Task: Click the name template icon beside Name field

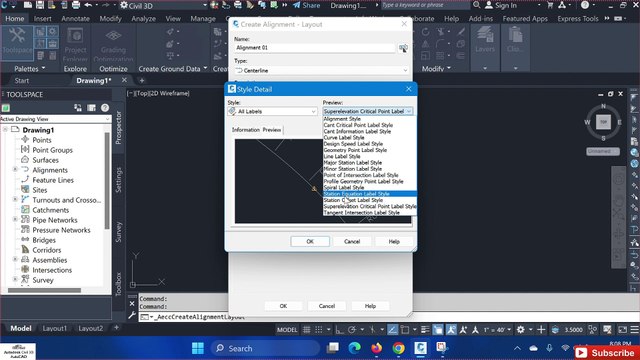Action: (x=403, y=48)
